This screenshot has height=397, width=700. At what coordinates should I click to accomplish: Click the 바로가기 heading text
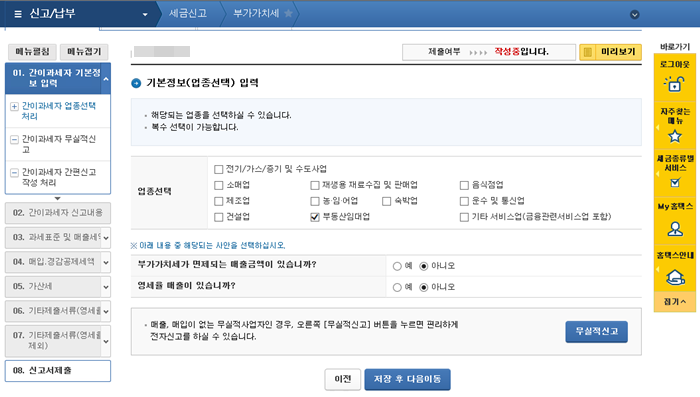pos(675,47)
